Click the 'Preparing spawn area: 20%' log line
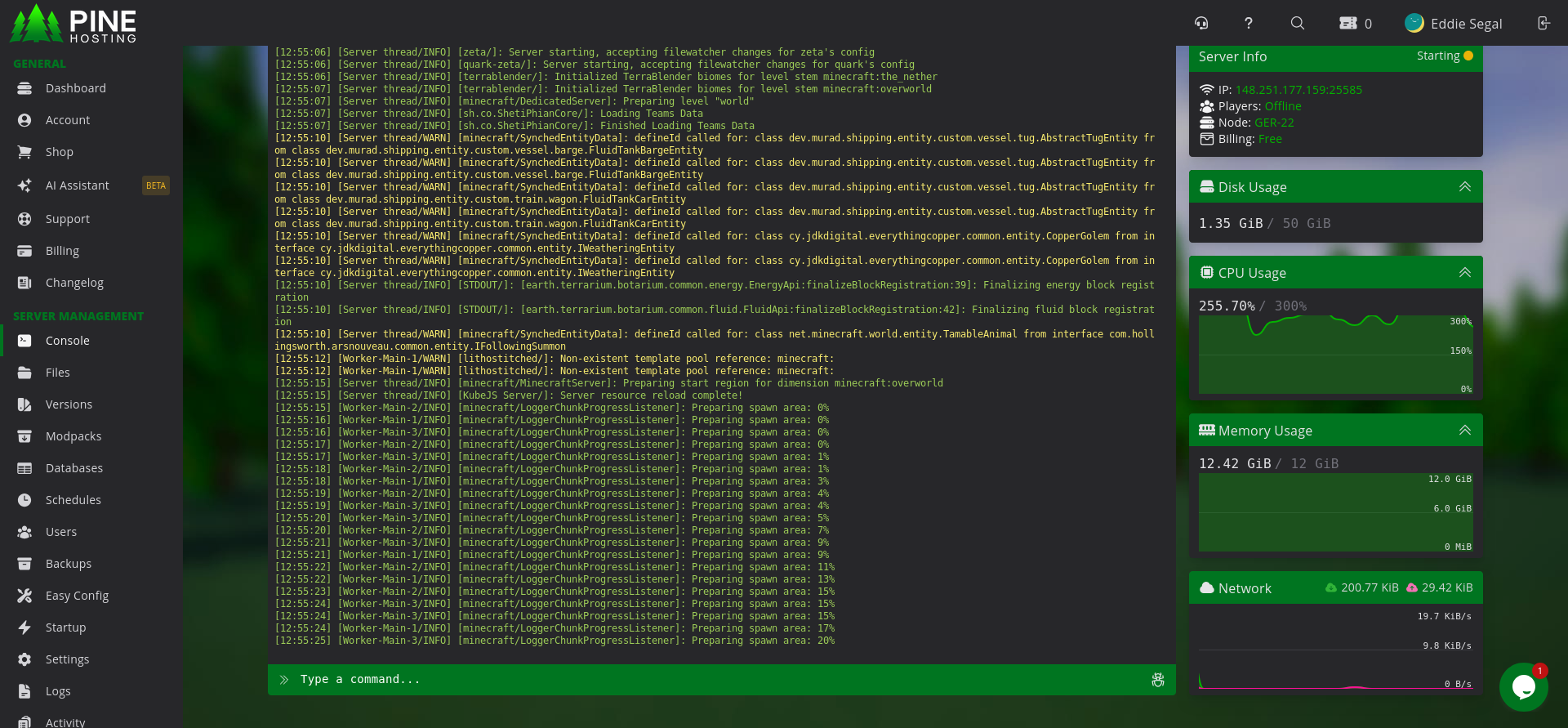Viewport: 1568px width, 728px height. point(555,641)
